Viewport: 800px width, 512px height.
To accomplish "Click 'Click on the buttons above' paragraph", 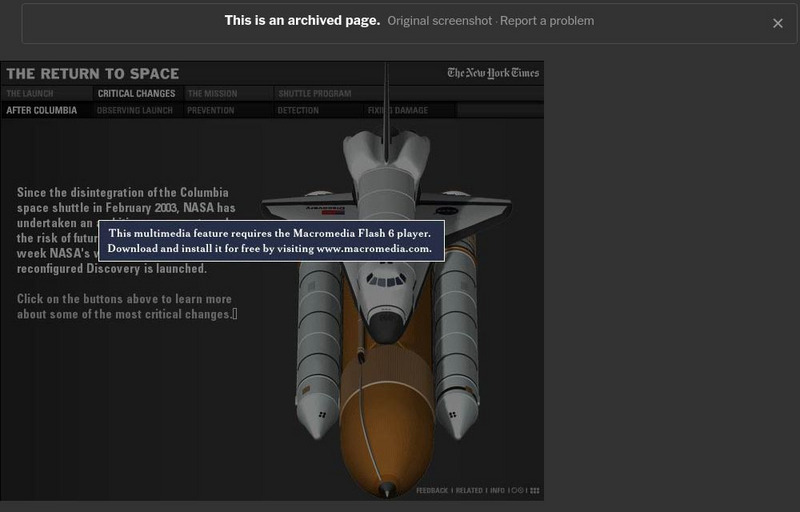I will [x=127, y=306].
